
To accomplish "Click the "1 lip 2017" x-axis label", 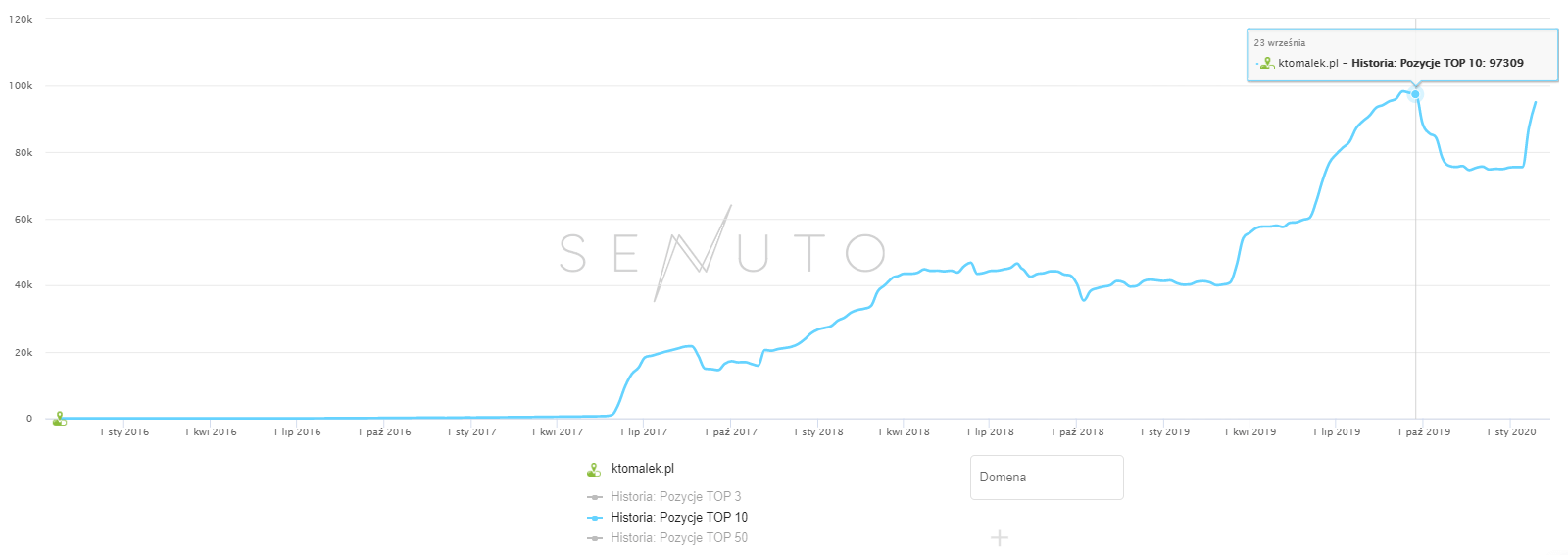I will (x=643, y=432).
